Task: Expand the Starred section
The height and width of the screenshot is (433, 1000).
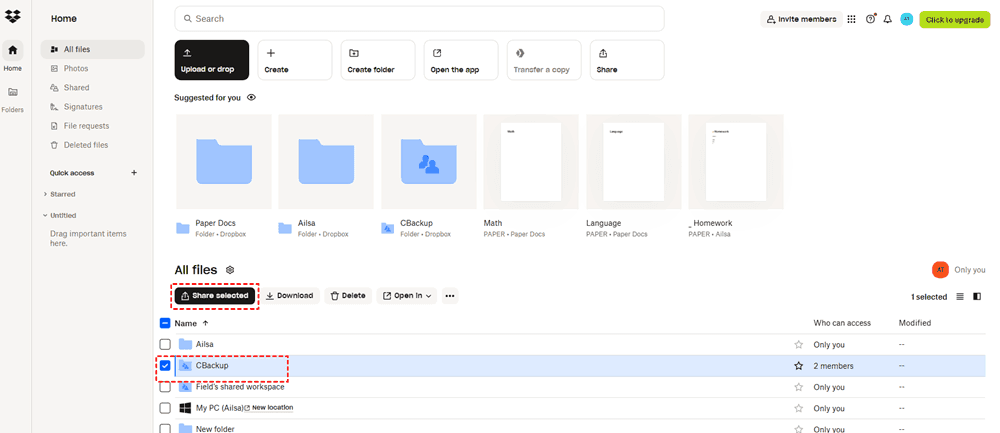Action: (45, 194)
